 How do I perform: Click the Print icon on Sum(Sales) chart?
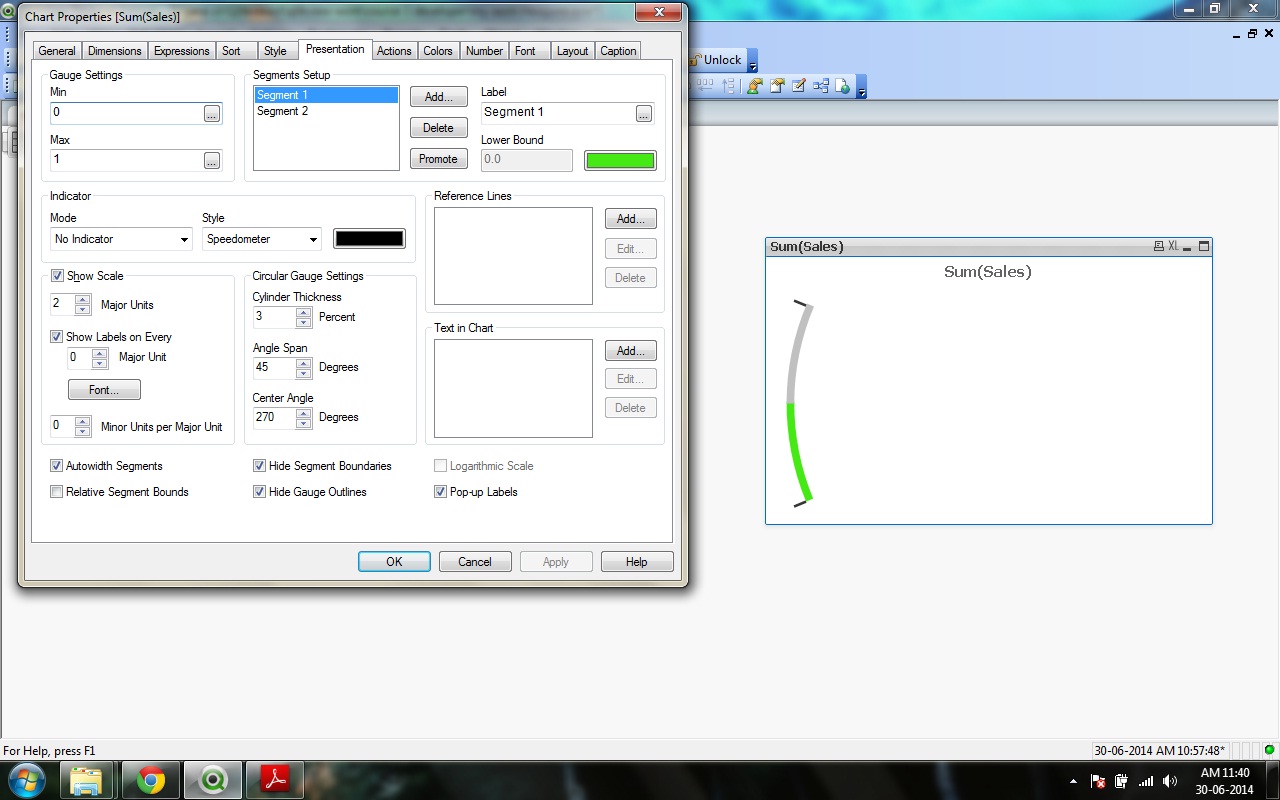1158,246
